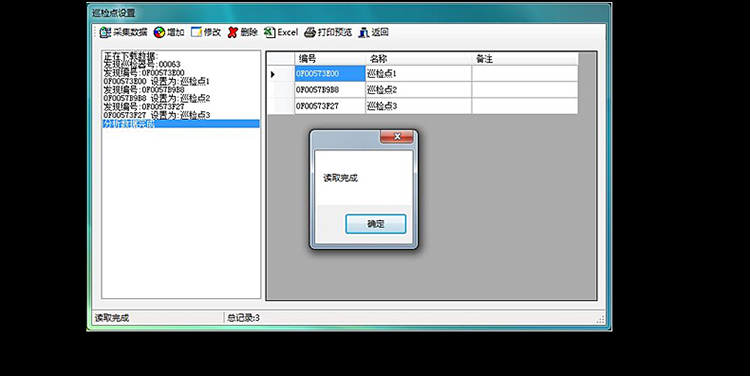Open 打印预览 print preview icon
Image resolution: width=750 pixels, height=376 pixels.
coord(310,32)
